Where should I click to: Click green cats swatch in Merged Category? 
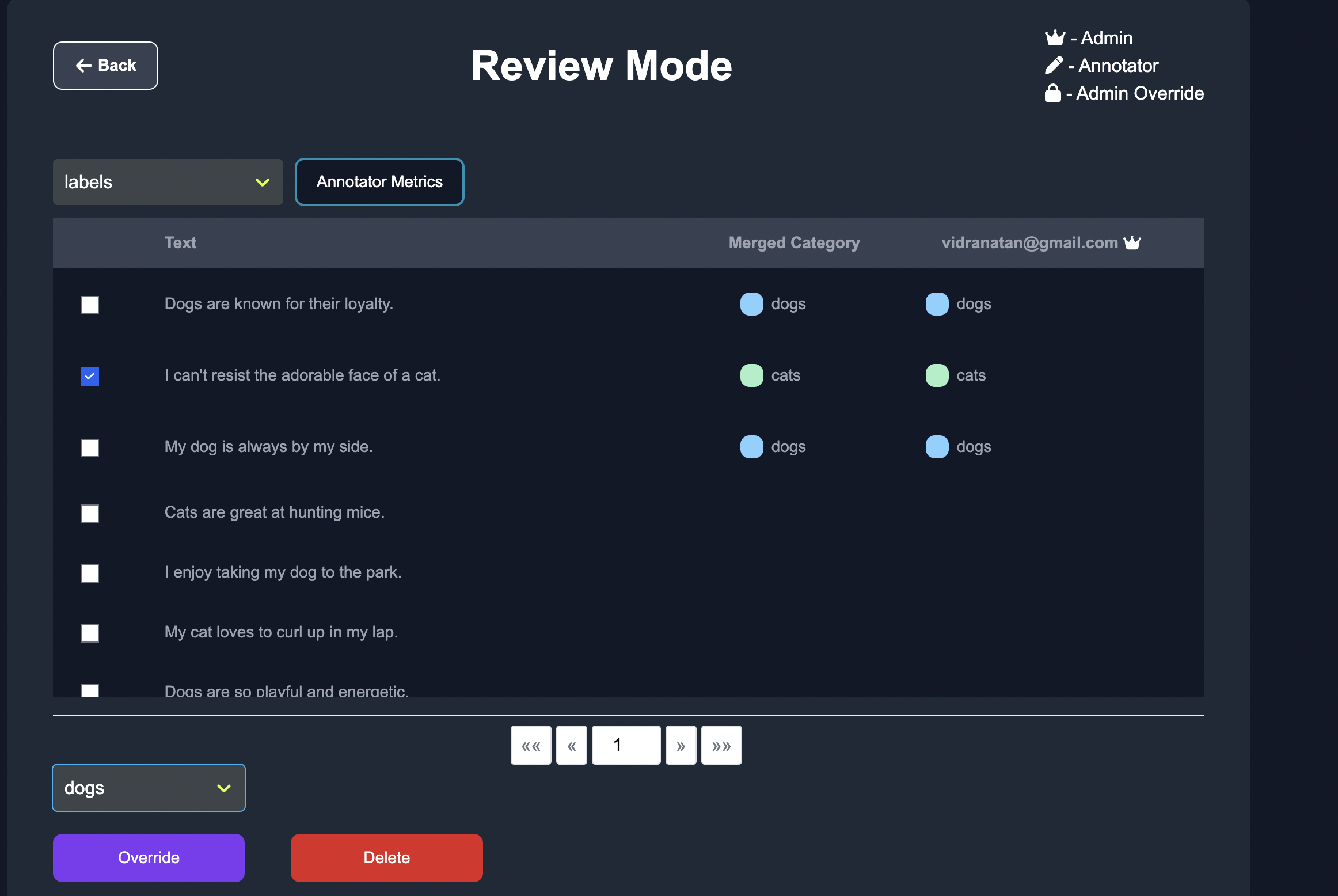(751, 375)
